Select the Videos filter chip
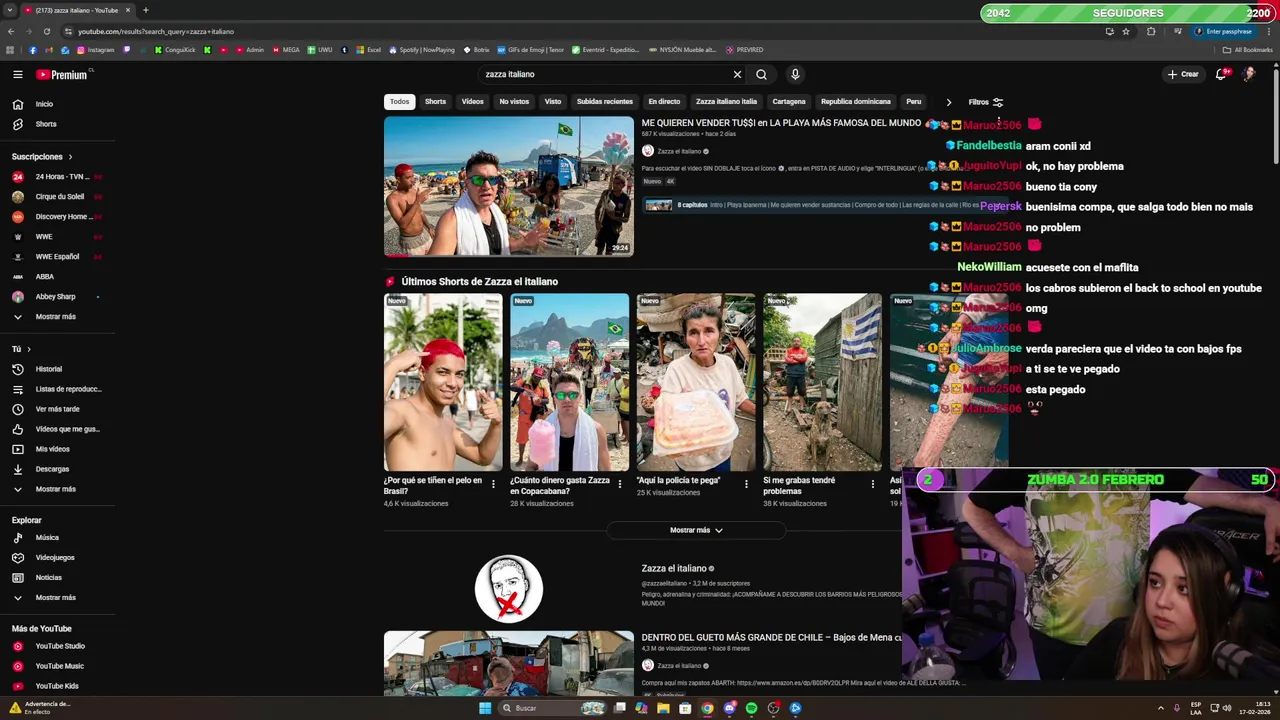The height and width of the screenshot is (720, 1280). (473, 102)
